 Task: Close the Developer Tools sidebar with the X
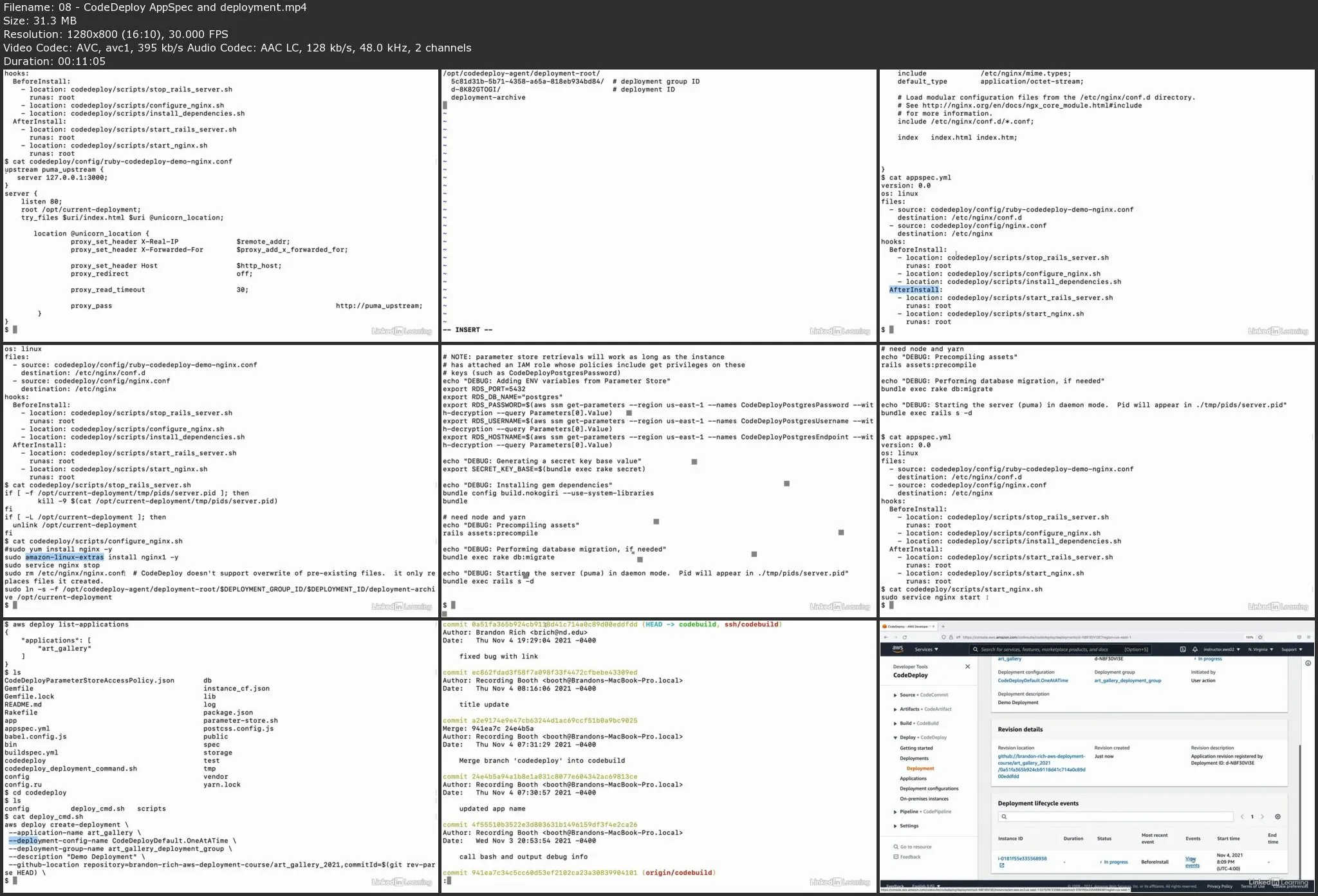[x=967, y=667]
